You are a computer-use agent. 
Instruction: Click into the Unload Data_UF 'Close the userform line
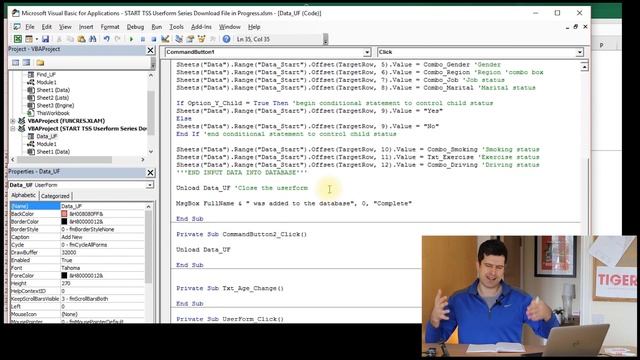click(x=242, y=188)
